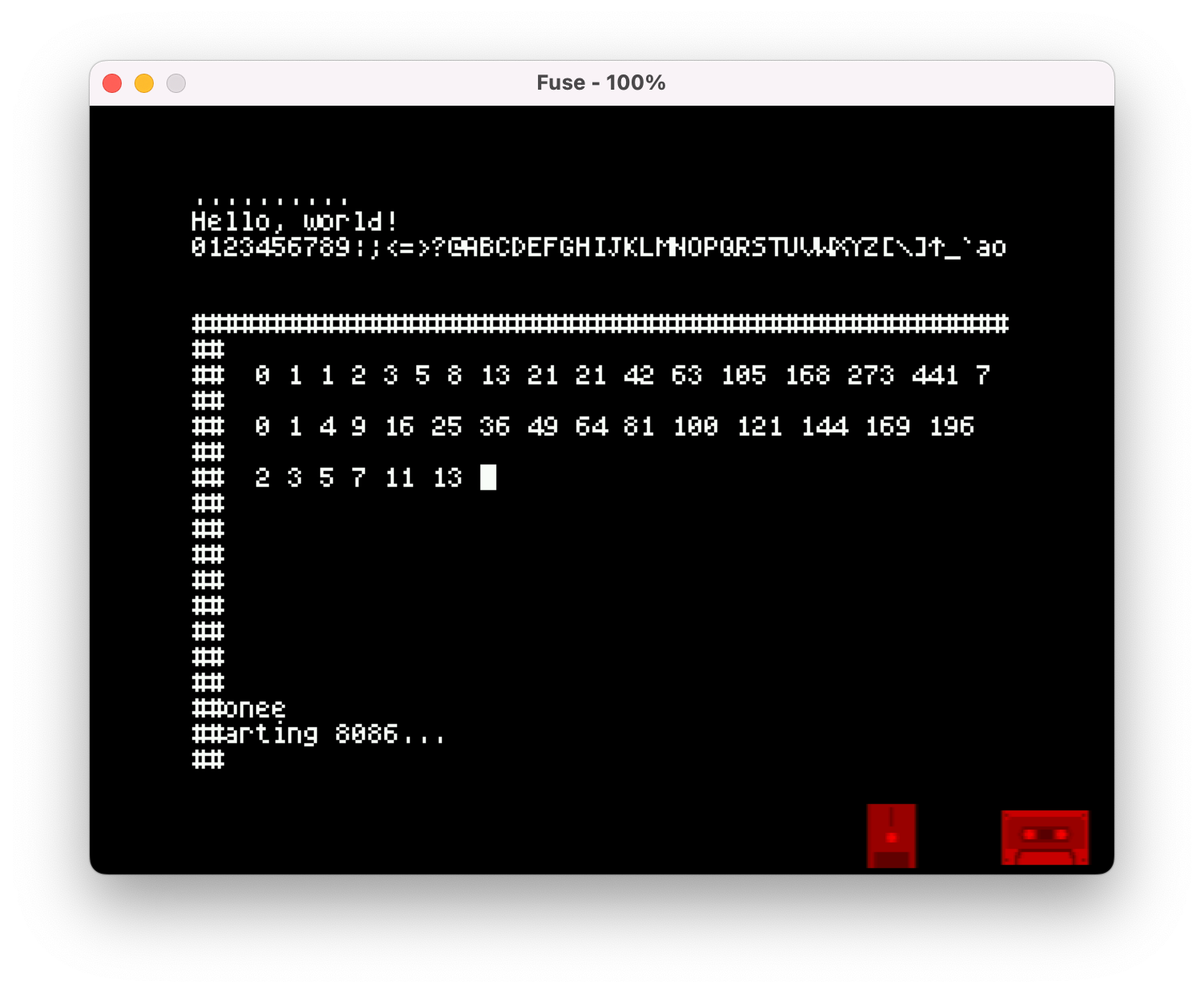
Task: Click the "ABCDEFGHIJKLMNOPQRSTUVWXYZ" character set text
Action: (671, 247)
